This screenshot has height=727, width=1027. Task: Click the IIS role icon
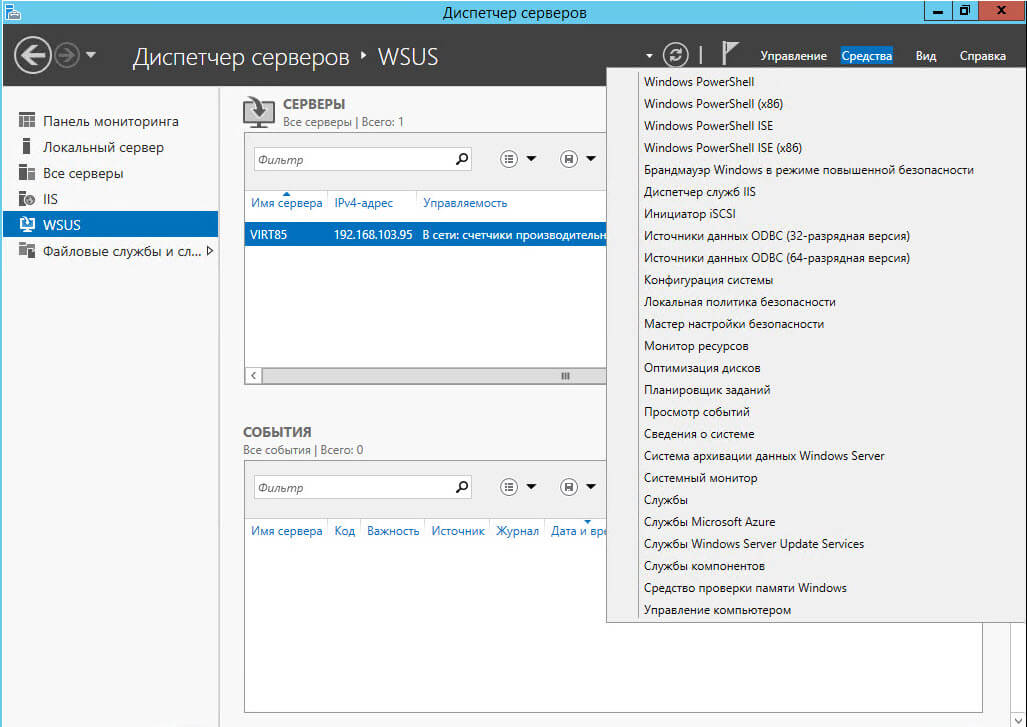pos(27,198)
